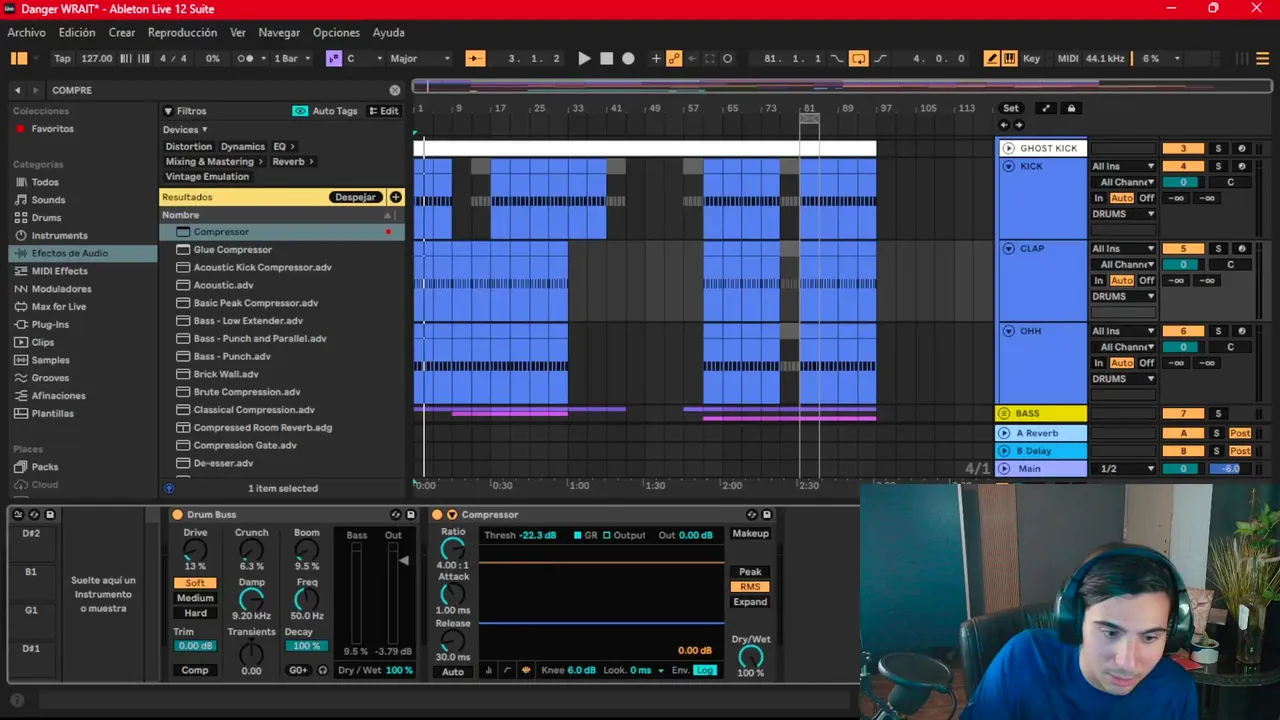Screen dimensions: 1280x720
Task: Click the expand arrangement view arrows icon
Action: pos(1046,108)
